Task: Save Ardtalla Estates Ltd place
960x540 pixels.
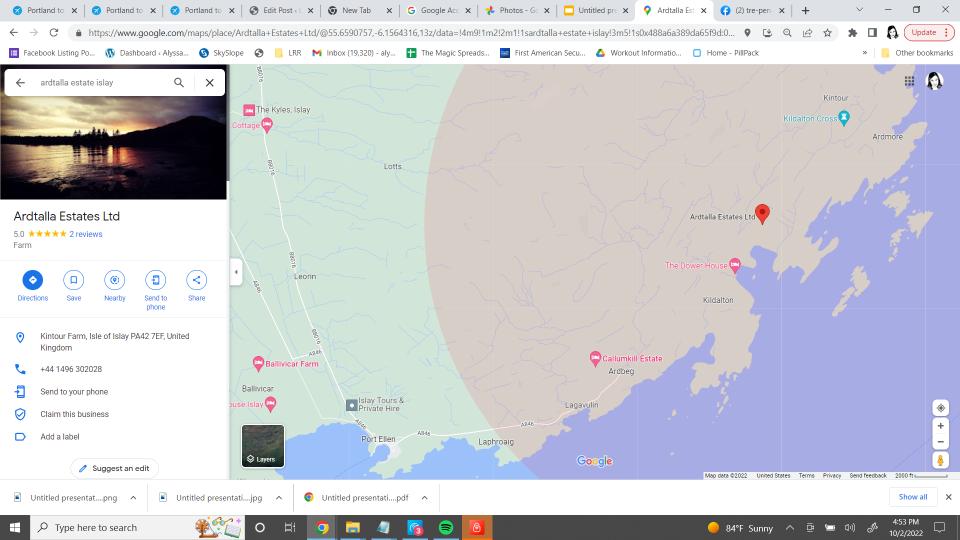Action: point(73,280)
